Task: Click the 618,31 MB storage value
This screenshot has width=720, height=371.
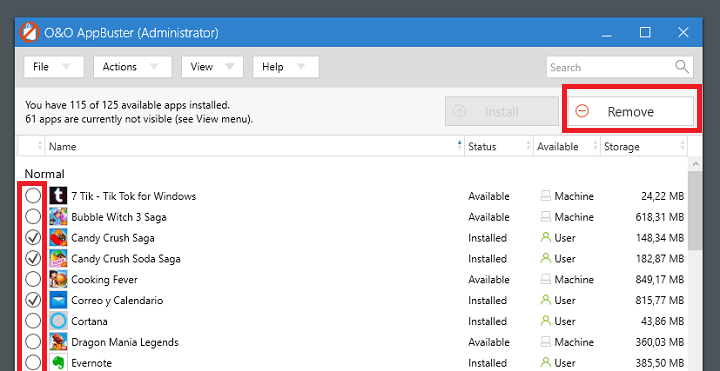Action: 660,217
